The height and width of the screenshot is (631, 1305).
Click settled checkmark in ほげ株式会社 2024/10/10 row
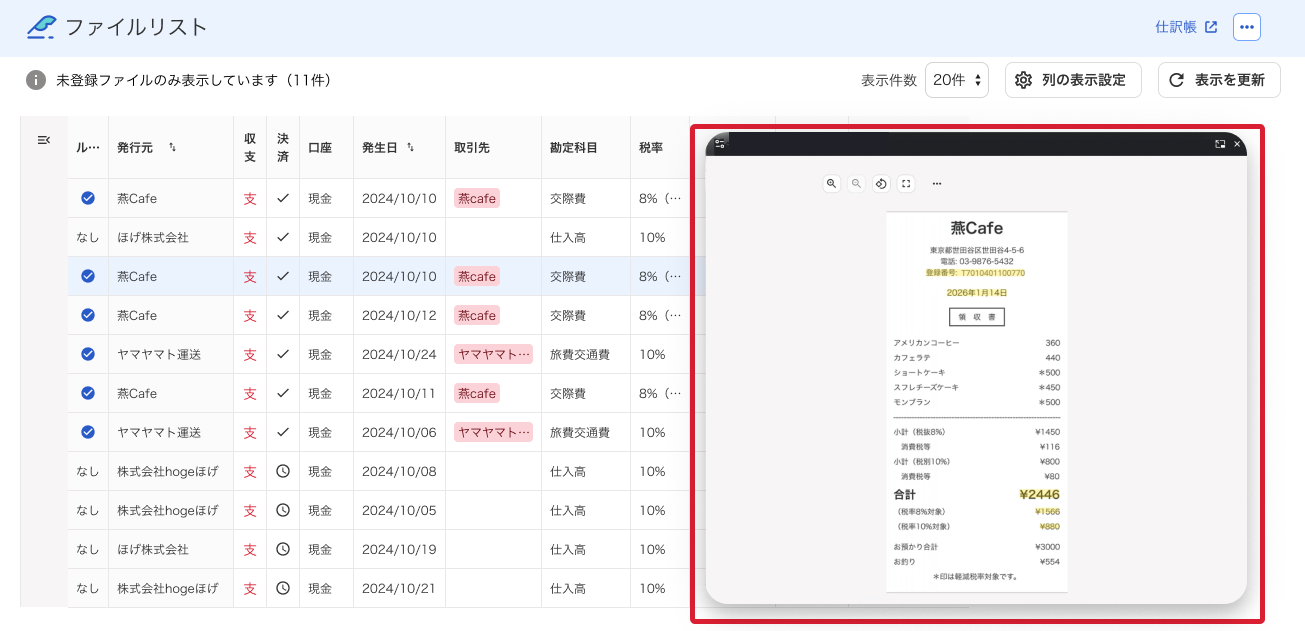click(x=283, y=237)
